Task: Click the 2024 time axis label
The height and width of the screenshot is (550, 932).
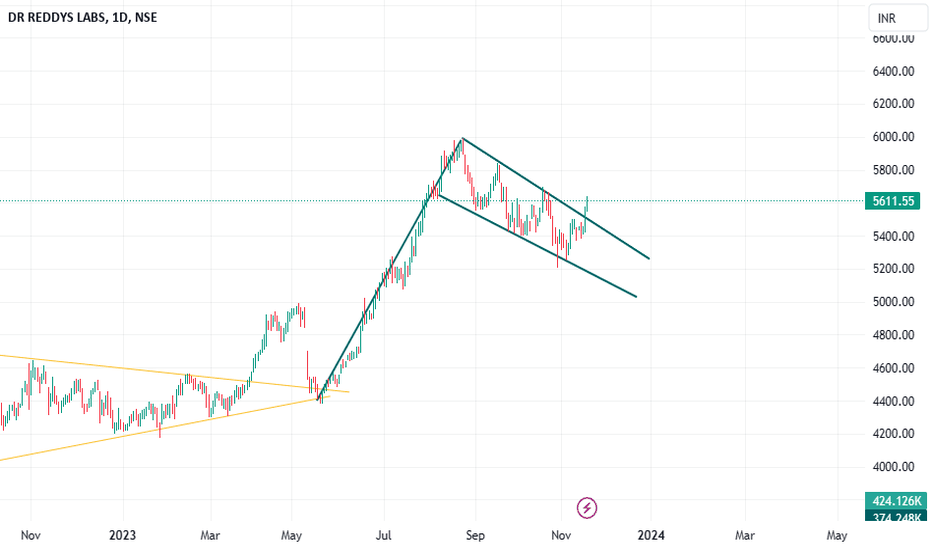Action: [x=651, y=535]
